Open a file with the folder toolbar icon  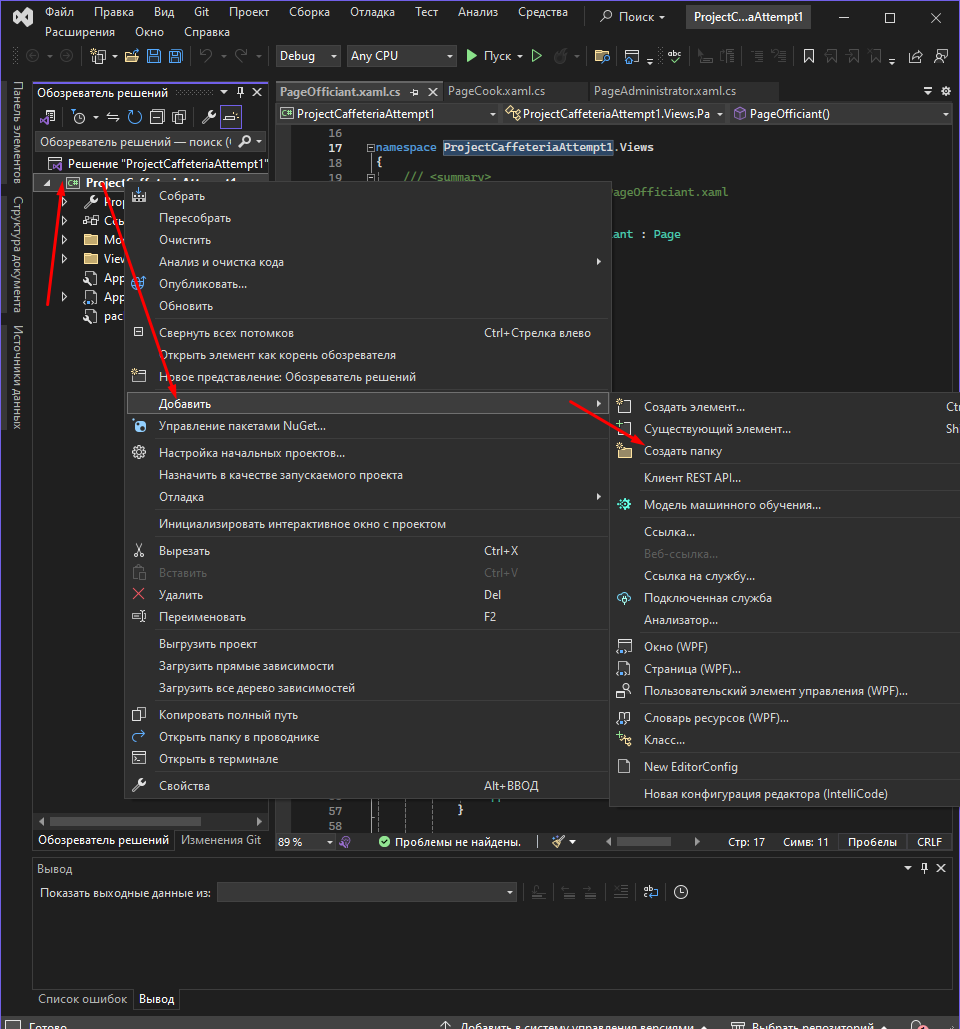coord(132,56)
